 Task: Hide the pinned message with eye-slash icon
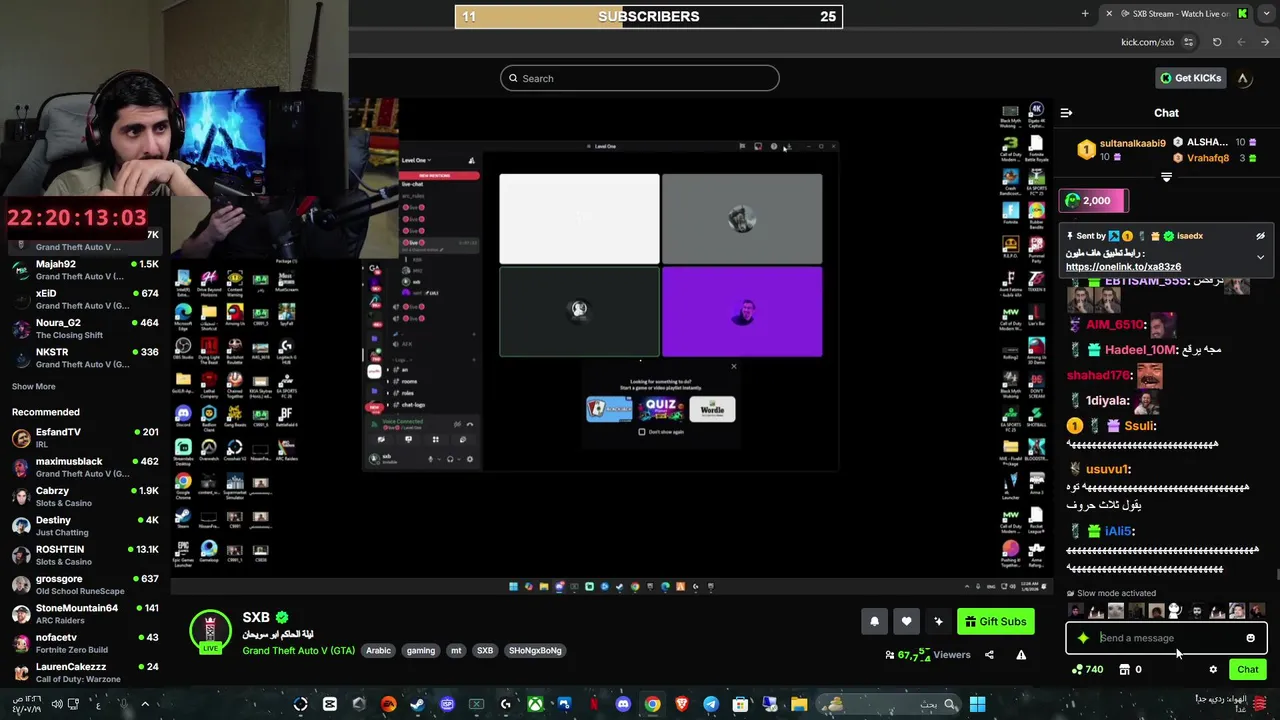click(x=1260, y=236)
